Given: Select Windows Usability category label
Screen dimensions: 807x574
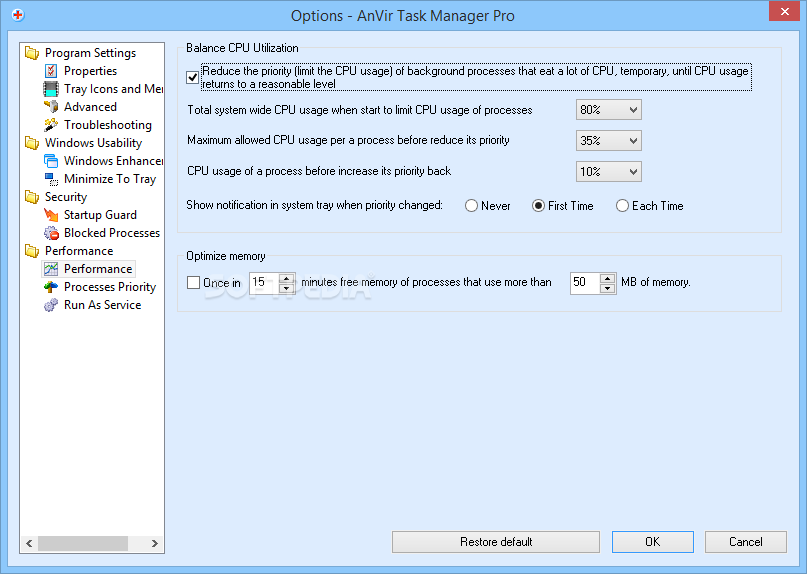Looking at the screenshot, I should coord(93,143).
